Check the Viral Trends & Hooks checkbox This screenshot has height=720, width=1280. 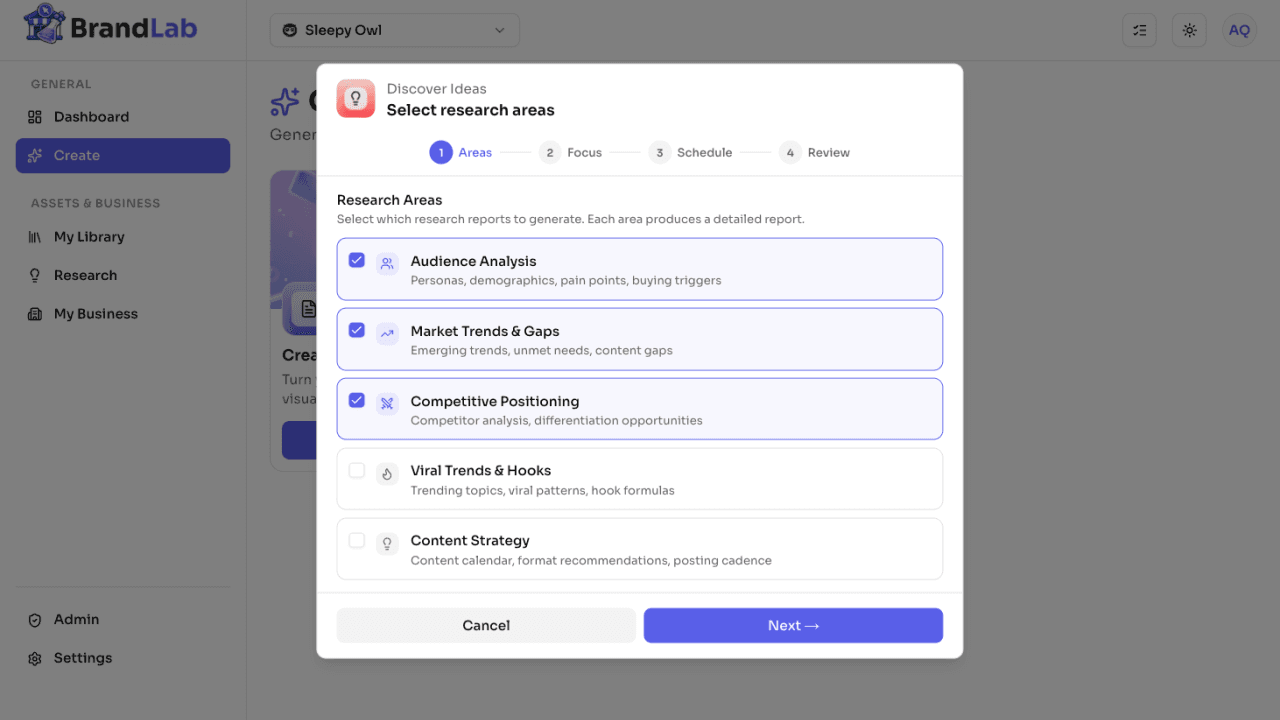pyautogui.click(x=356, y=470)
